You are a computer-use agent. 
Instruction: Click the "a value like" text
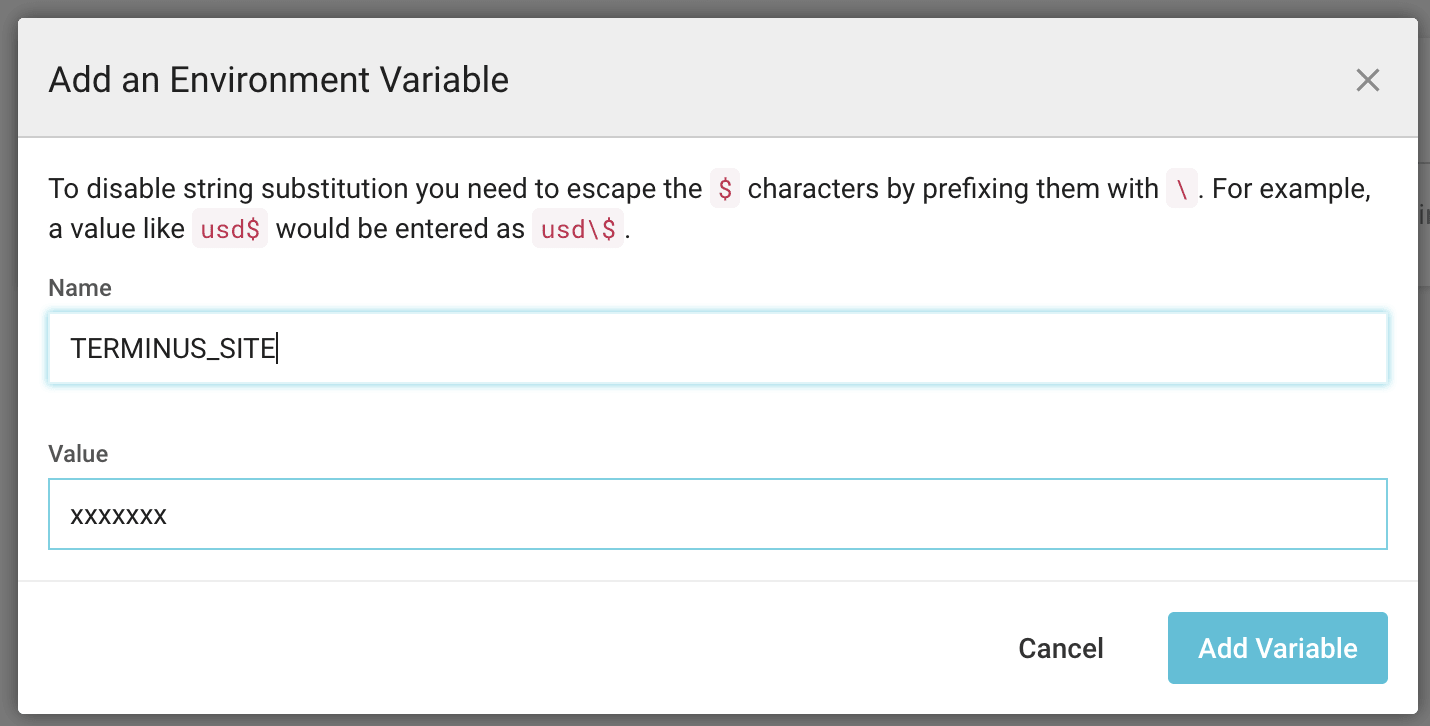[x=116, y=229]
